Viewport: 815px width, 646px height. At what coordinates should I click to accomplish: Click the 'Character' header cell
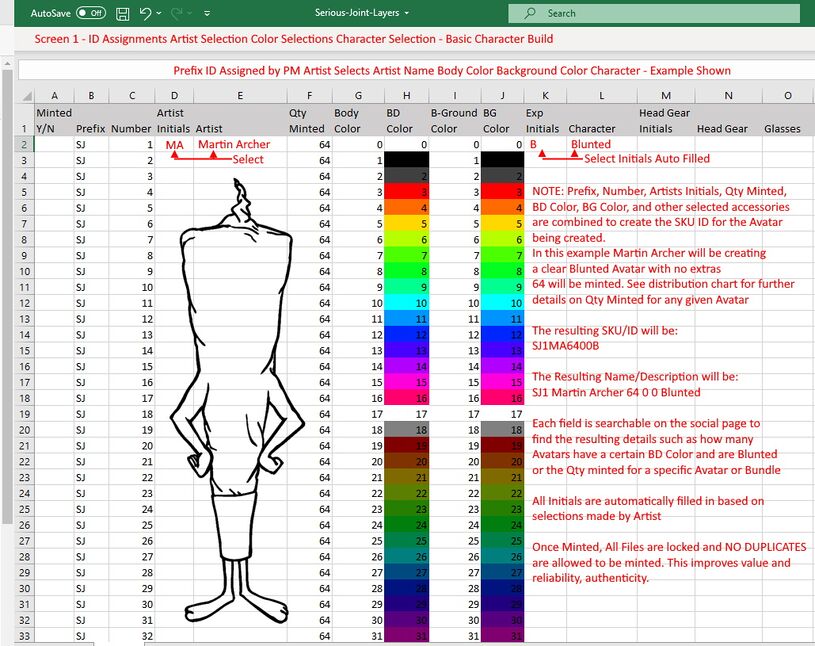[x=601, y=120]
